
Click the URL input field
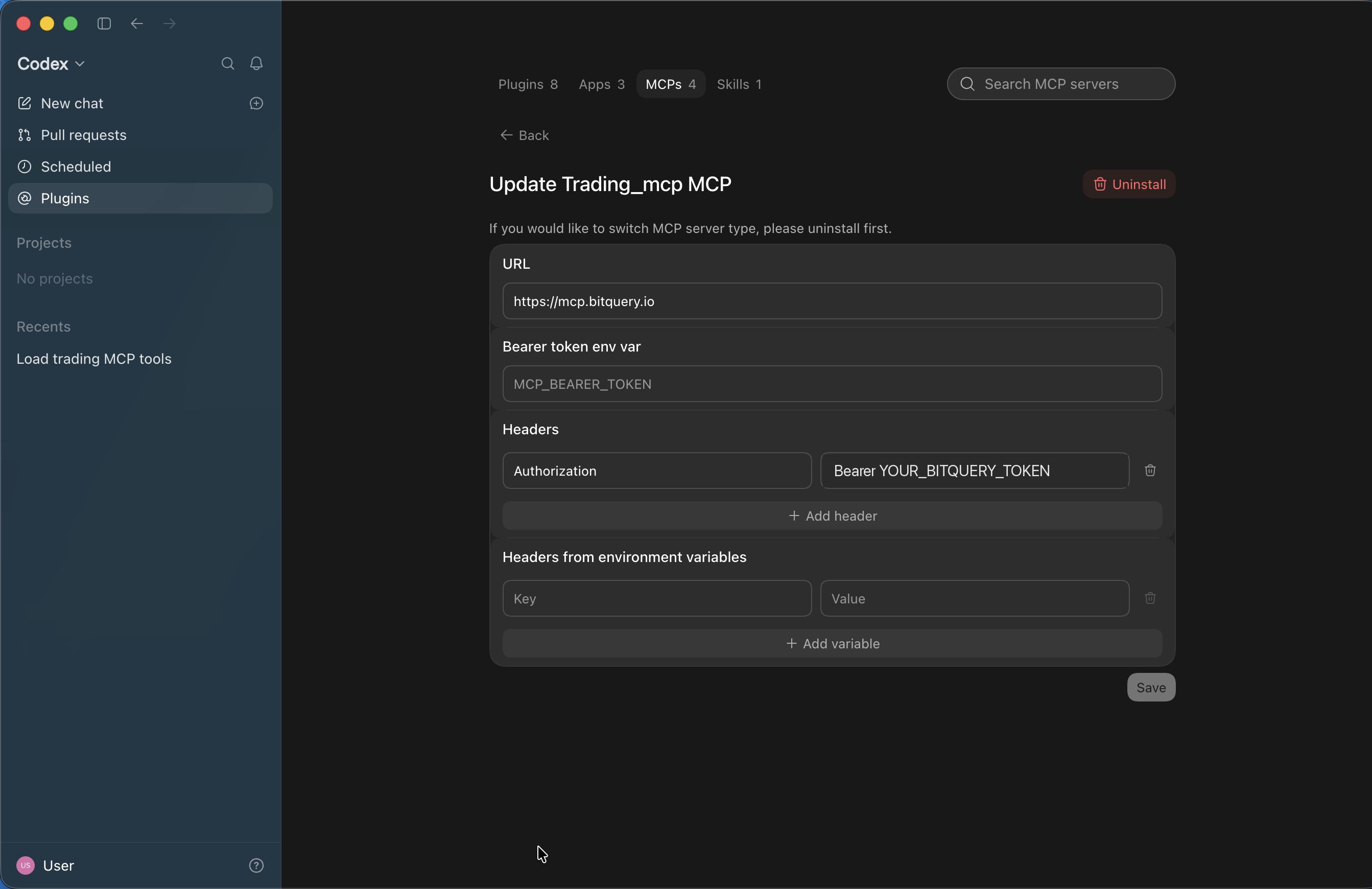pos(832,301)
